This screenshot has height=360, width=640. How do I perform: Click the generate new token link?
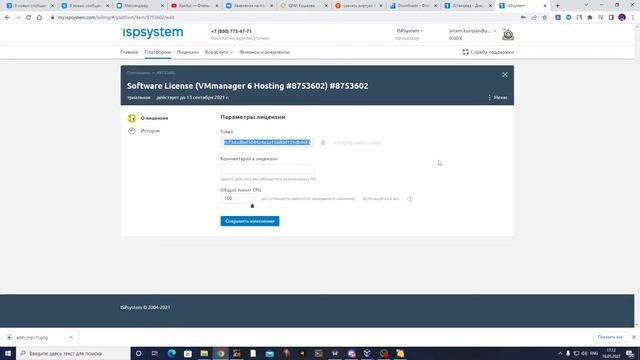357,143
